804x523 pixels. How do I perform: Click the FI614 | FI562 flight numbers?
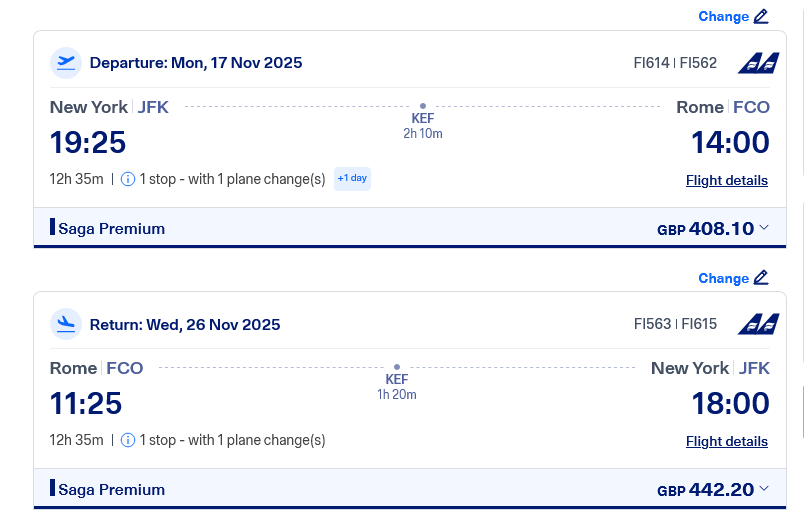(675, 62)
